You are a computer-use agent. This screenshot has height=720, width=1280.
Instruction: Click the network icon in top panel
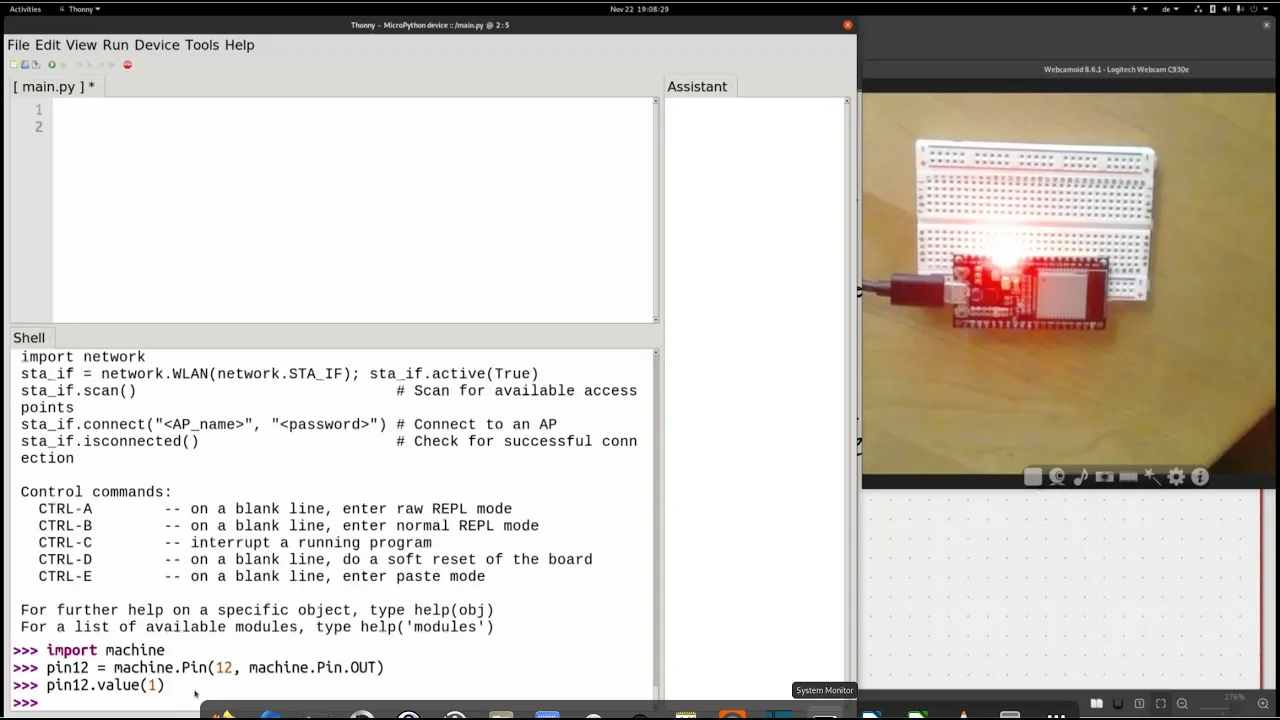coord(1198,9)
